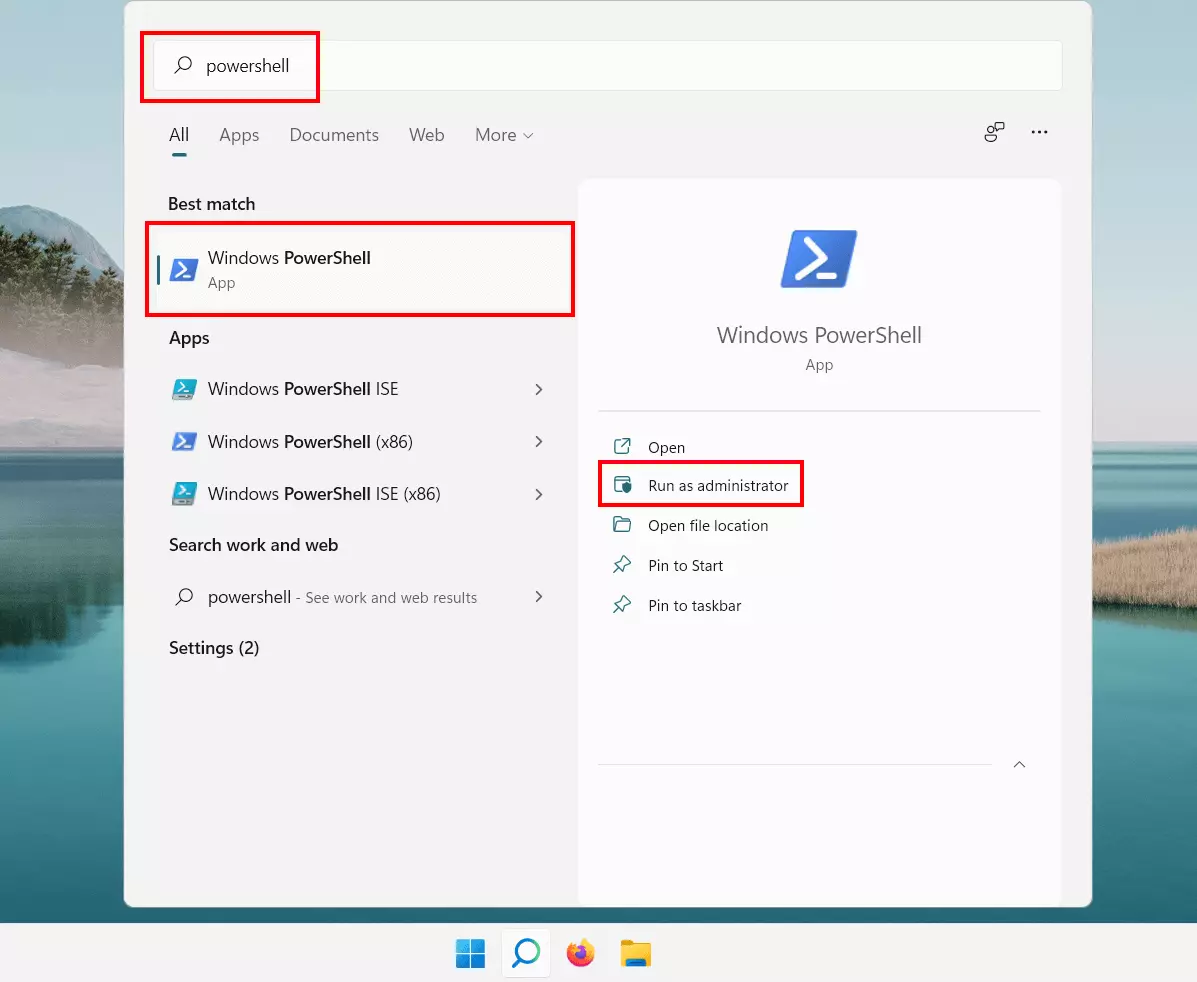
Task: Open the Windows Start button on taskbar
Action: click(x=470, y=954)
